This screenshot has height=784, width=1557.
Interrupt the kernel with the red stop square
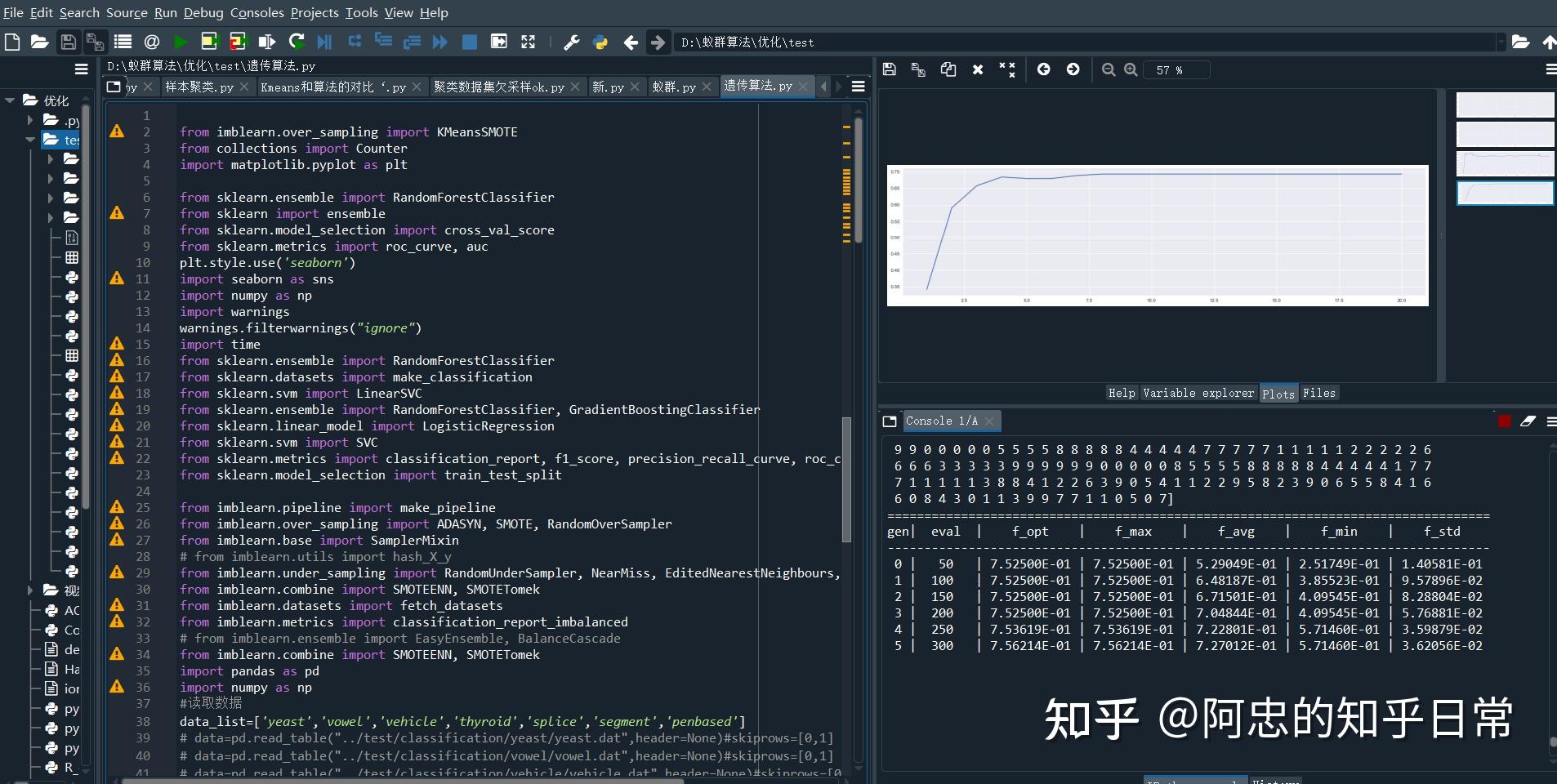pyautogui.click(x=1504, y=421)
